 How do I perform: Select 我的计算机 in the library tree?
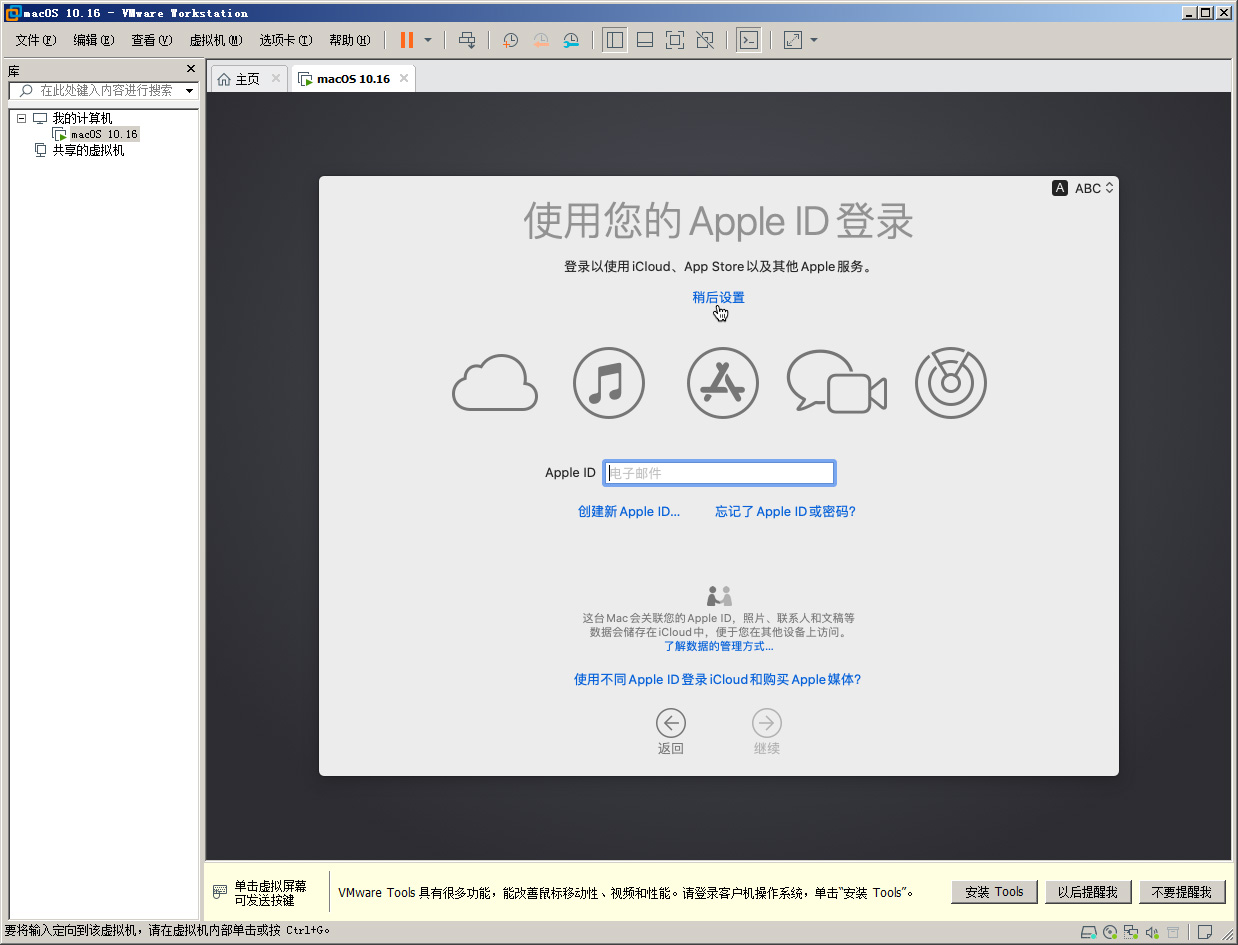point(82,118)
